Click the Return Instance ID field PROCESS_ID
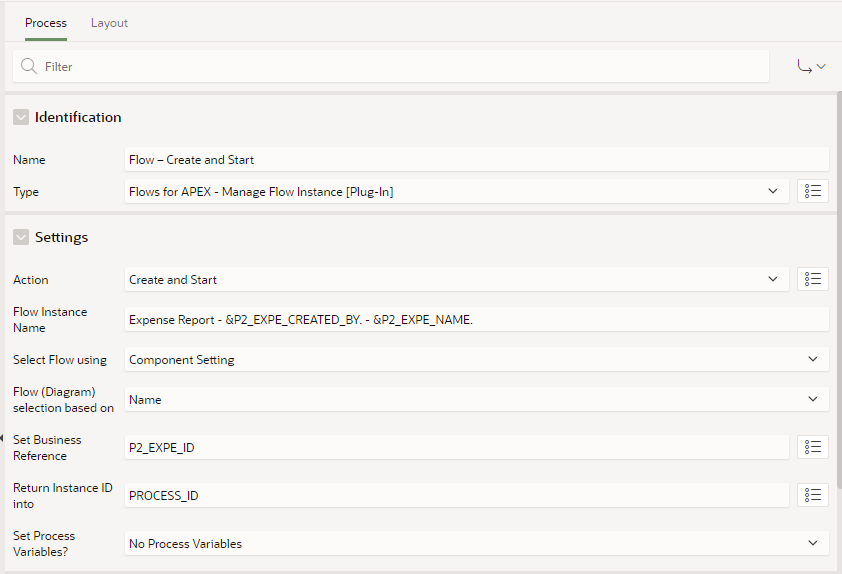Screen dimensions: 842x574 [456, 495]
